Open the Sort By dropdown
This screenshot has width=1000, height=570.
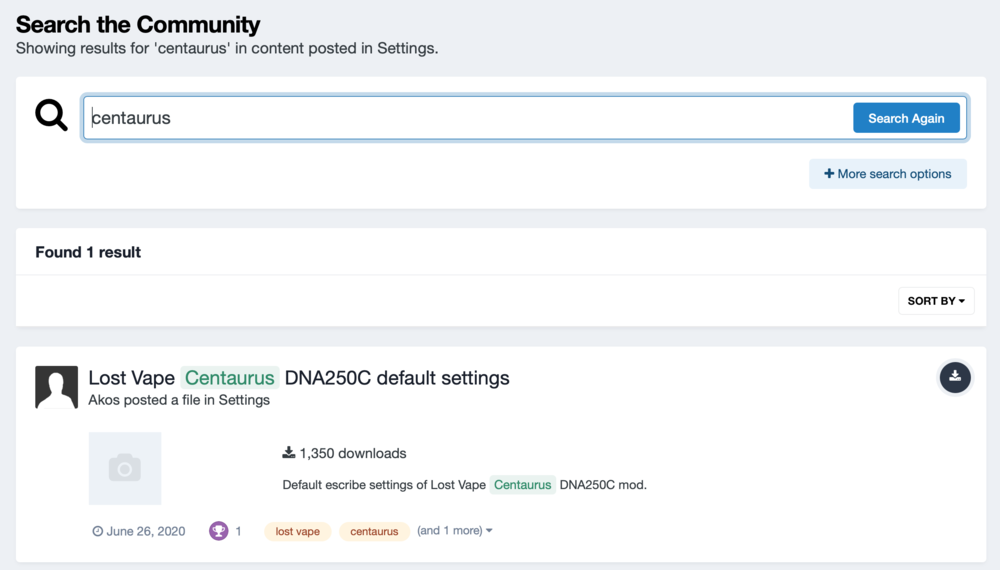(x=936, y=301)
